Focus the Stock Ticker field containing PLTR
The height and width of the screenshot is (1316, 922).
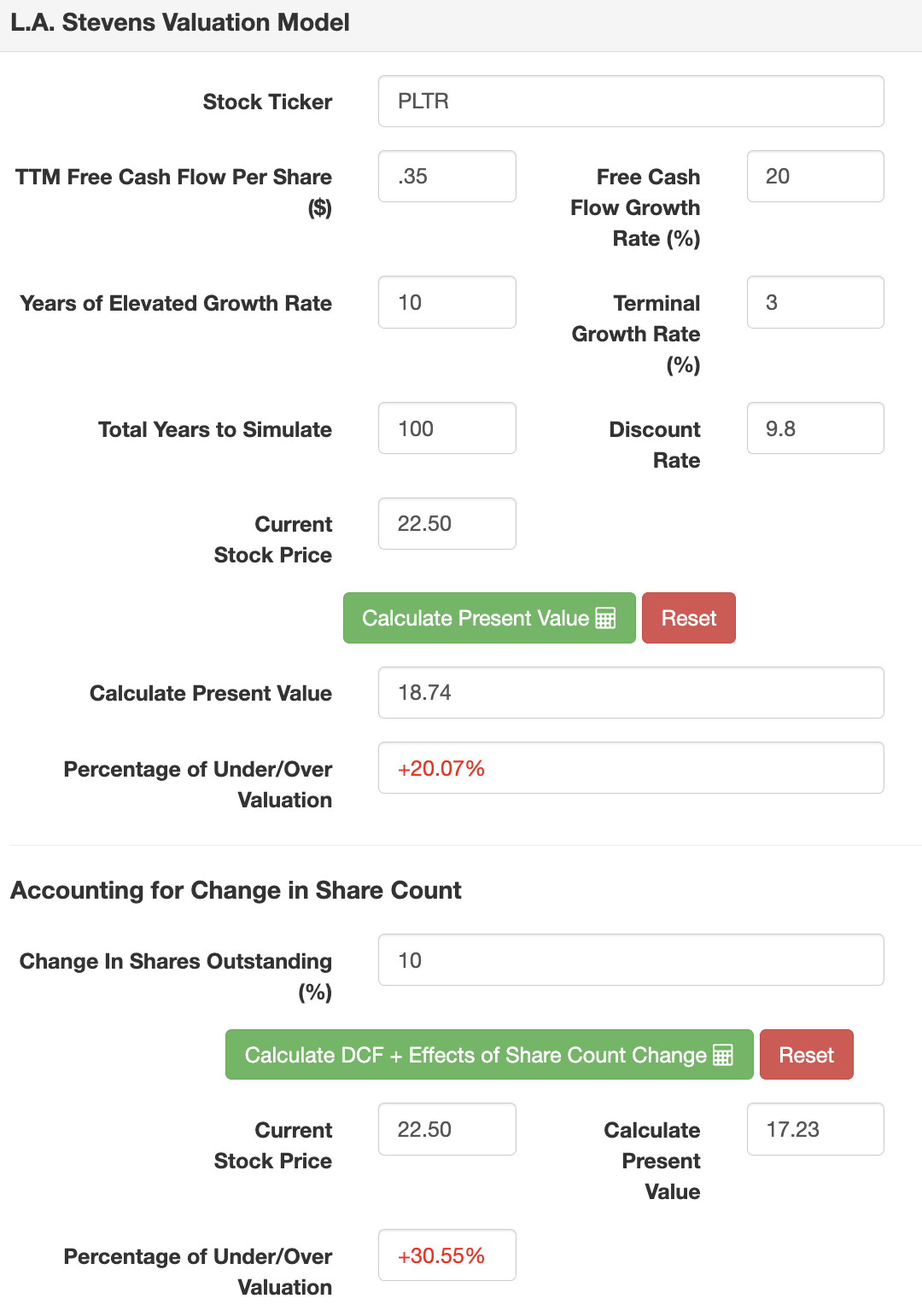tap(630, 102)
